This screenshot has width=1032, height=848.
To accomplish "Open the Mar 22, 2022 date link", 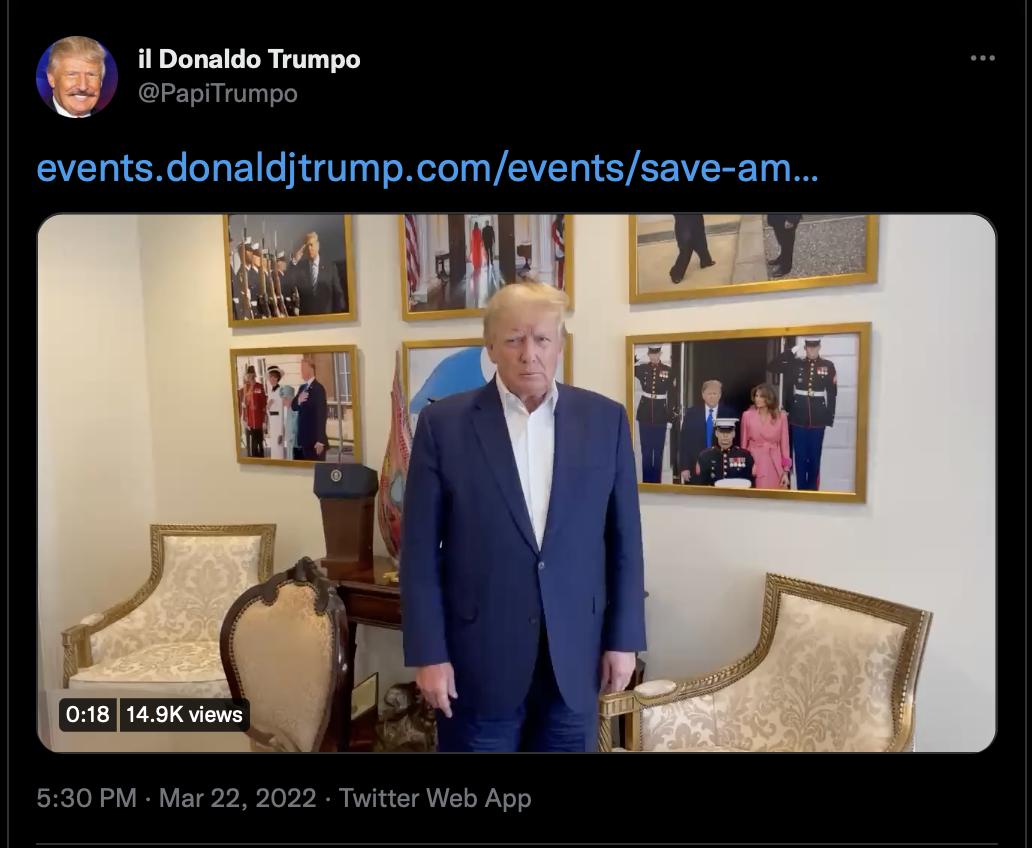I will click(238, 798).
